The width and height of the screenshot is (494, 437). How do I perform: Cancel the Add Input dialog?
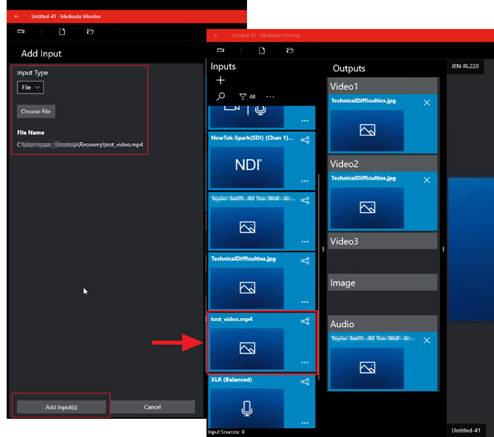coord(153,407)
